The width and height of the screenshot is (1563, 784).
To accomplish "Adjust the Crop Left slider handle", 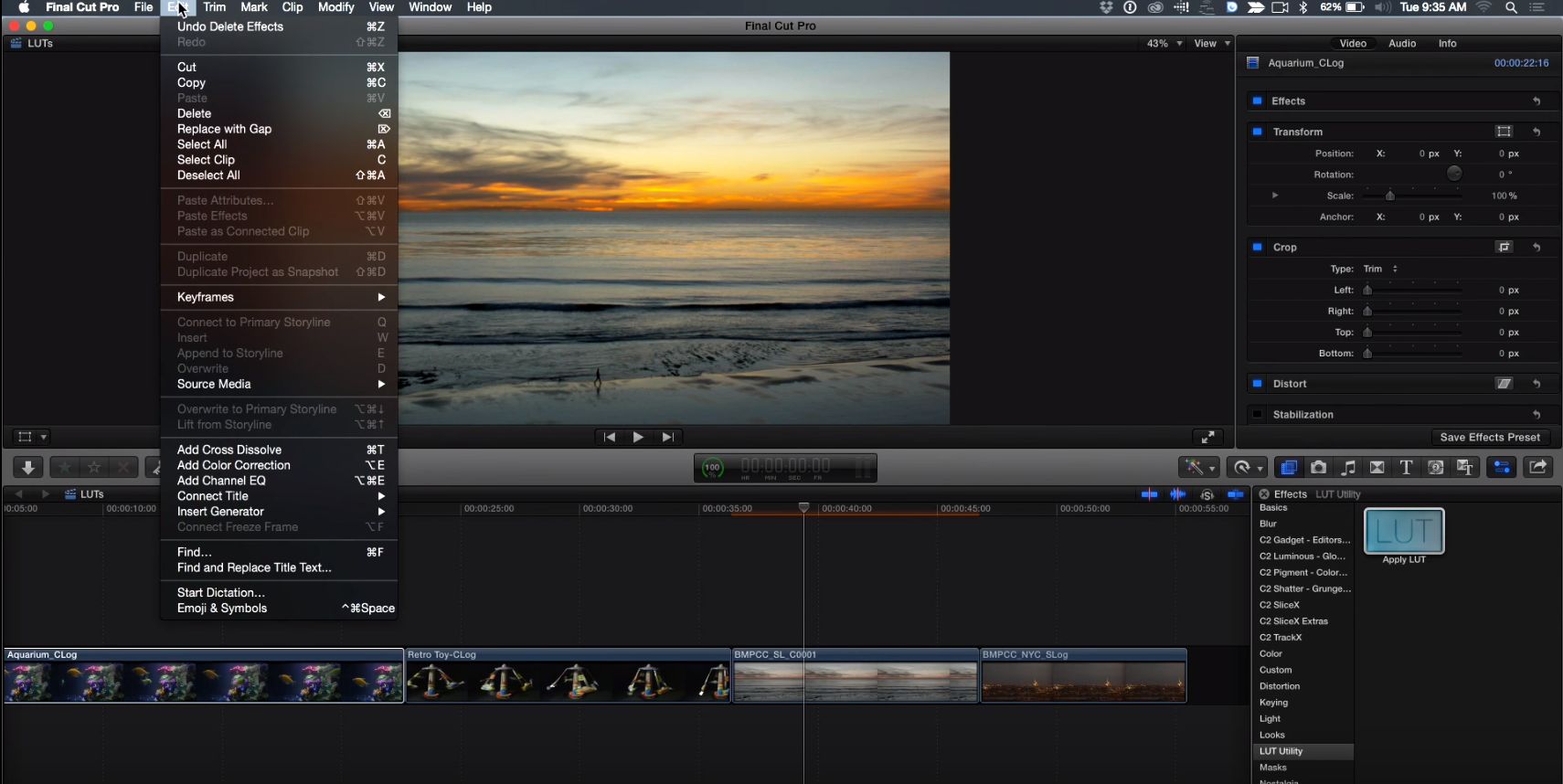I will tap(1367, 290).
